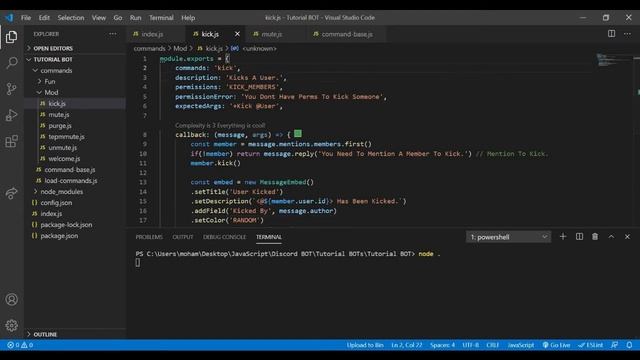640x360 pixels.
Task: Click the green color square in code
Action: coord(298,133)
